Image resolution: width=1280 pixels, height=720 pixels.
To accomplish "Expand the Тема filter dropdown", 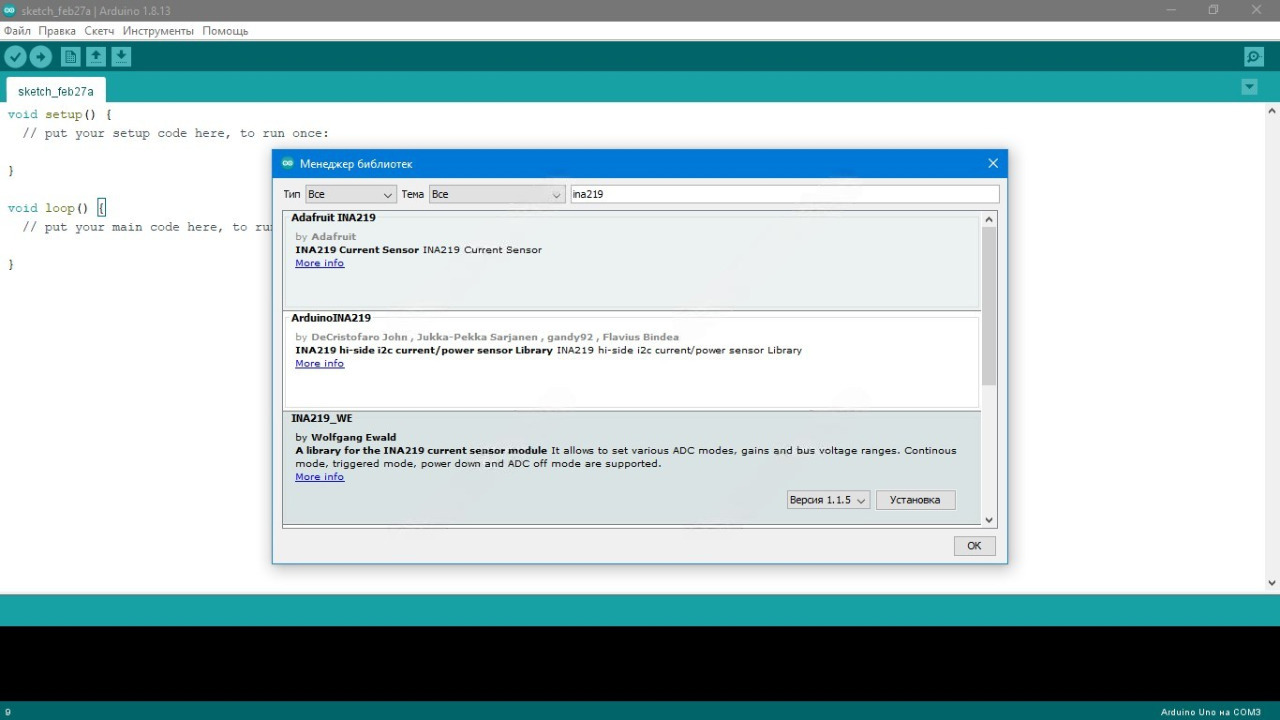I will click(x=498, y=194).
